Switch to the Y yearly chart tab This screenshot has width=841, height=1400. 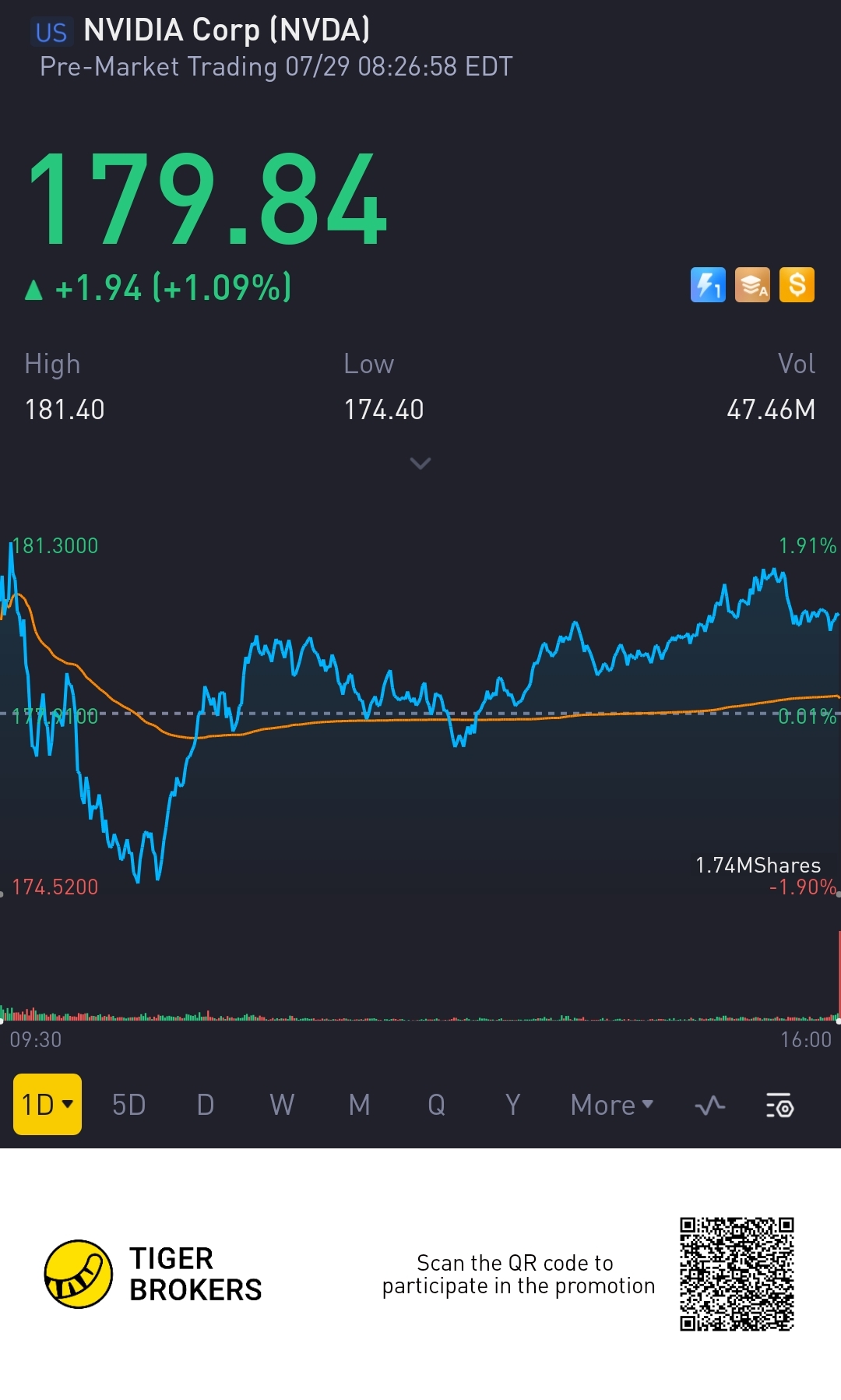point(512,1105)
